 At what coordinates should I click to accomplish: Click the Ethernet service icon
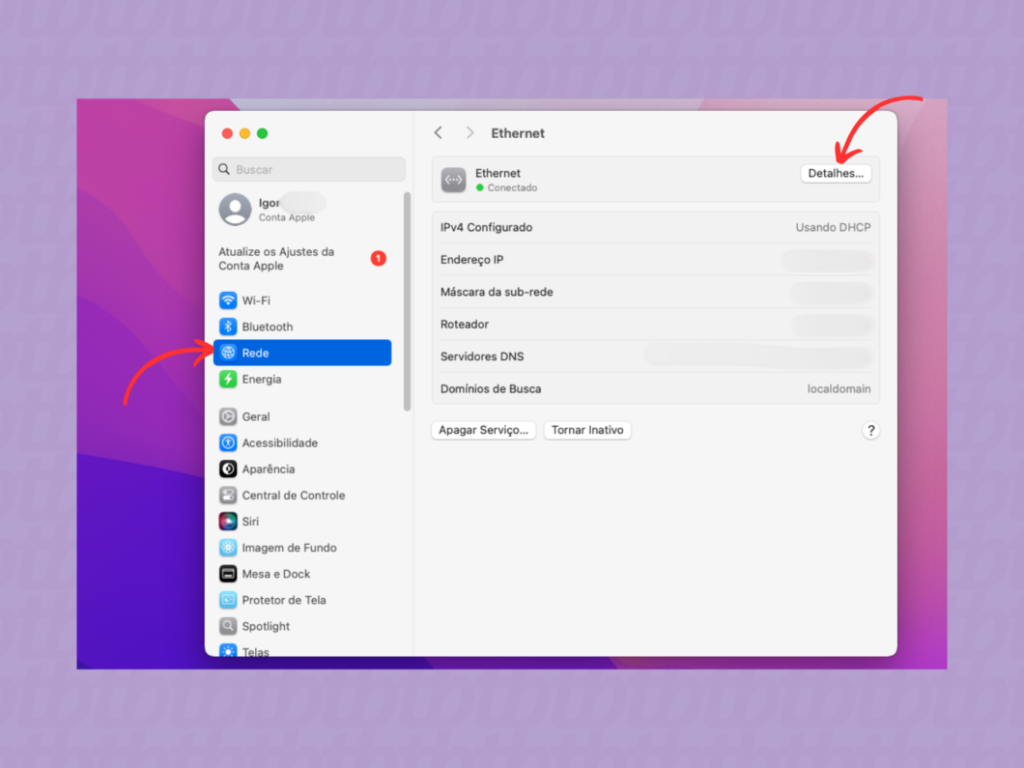point(453,180)
